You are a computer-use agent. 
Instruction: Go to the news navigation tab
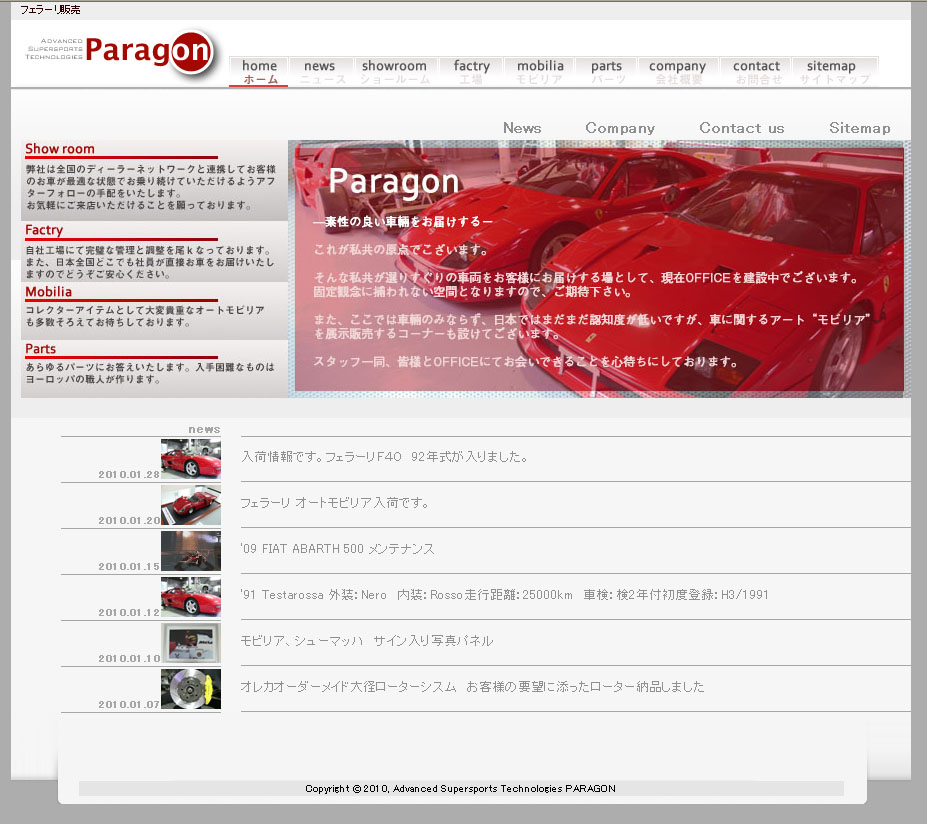(x=320, y=71)
